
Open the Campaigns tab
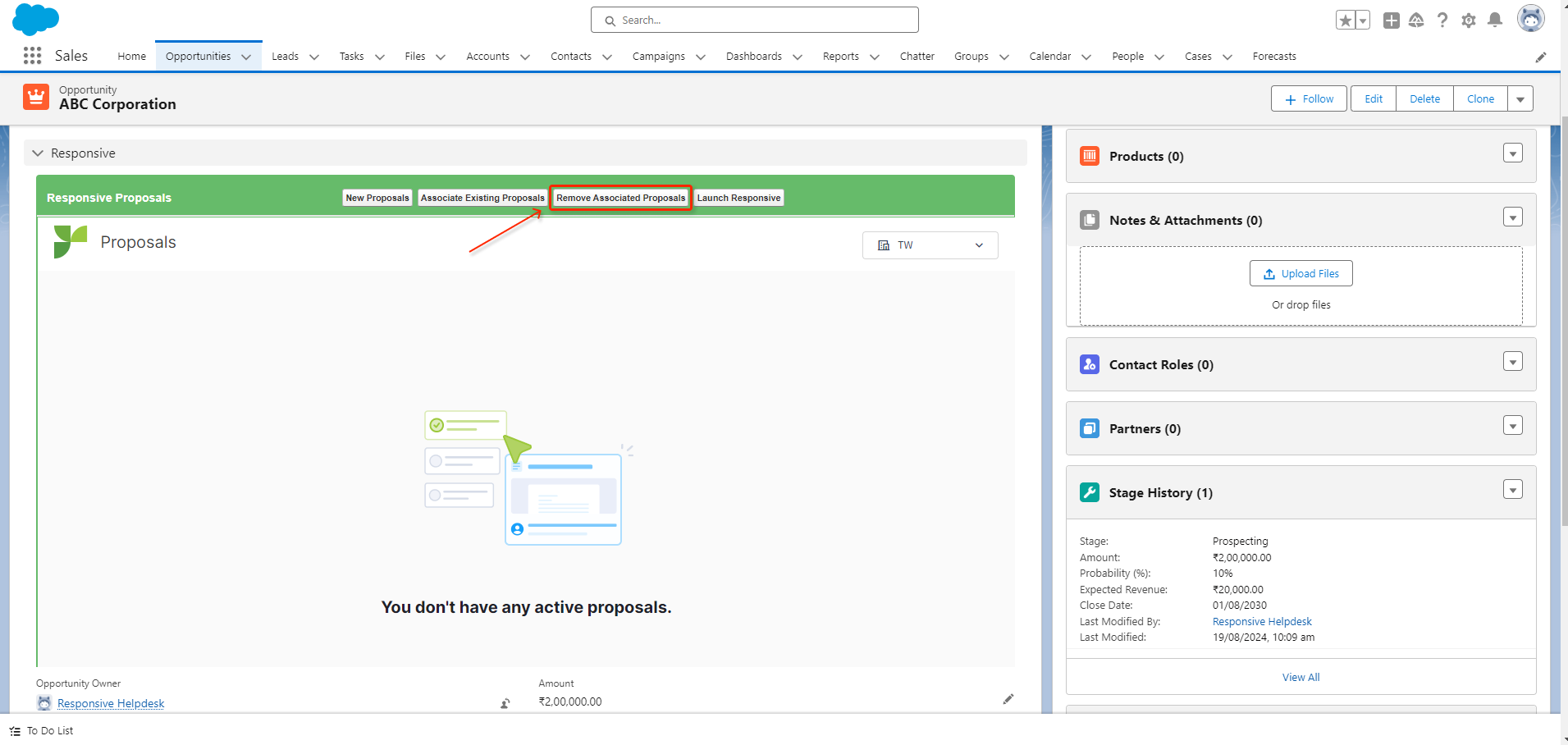coord(658,57)
